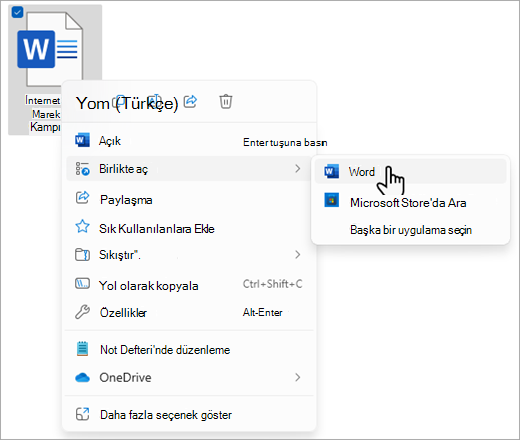Select Sık Kullanılanlara Ekle

189,229
